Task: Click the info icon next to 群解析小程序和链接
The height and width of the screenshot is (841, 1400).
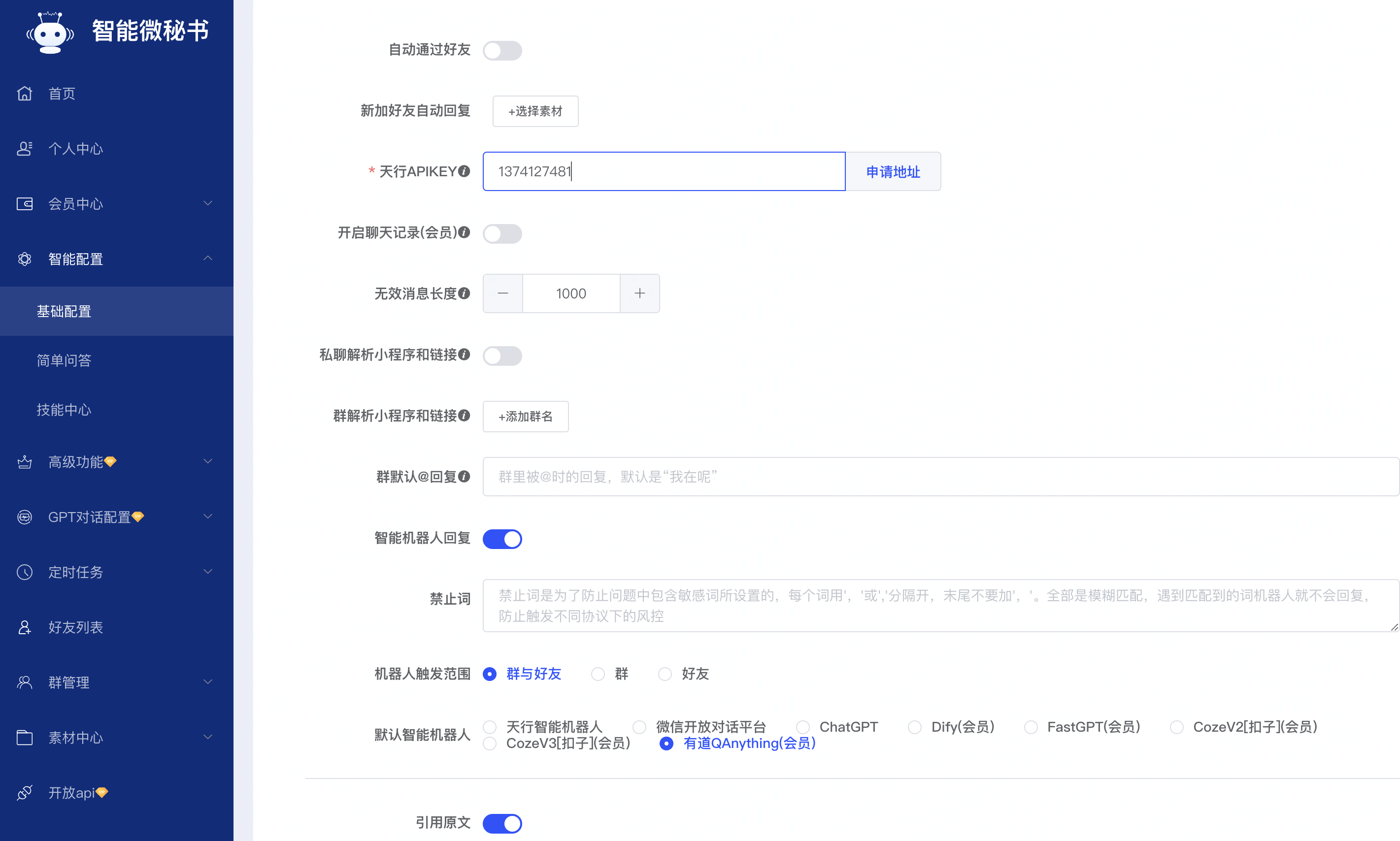Action: pos(464,416)
